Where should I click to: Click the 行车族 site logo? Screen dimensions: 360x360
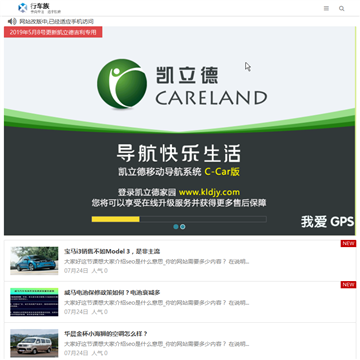(39, 8)
